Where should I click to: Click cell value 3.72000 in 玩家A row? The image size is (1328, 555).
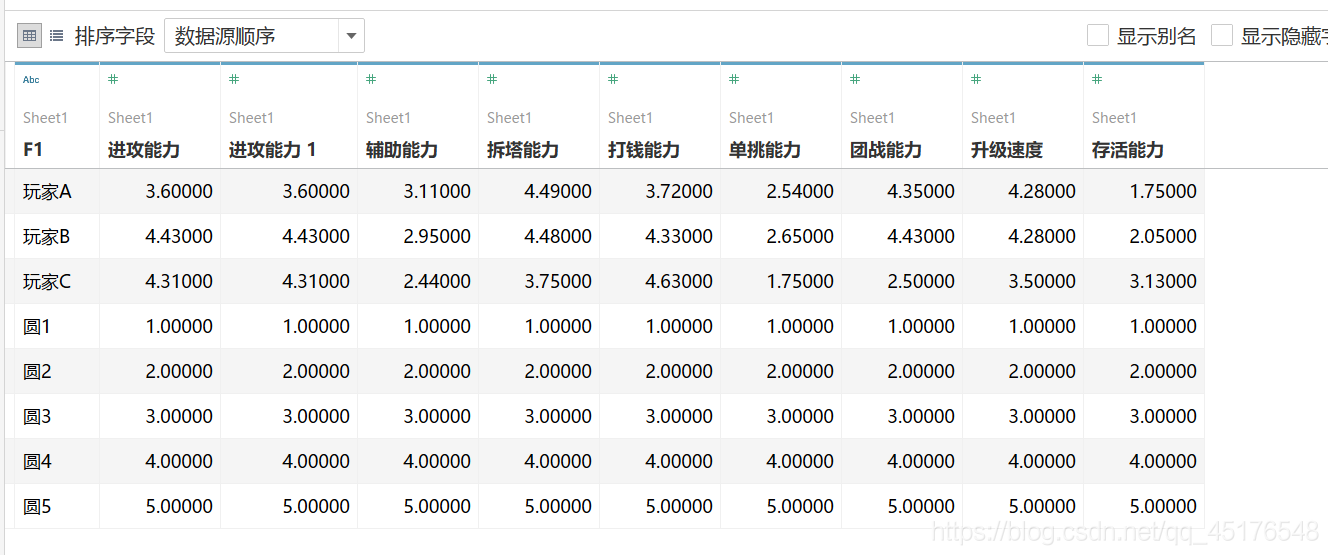pyautogui.click(x=679, y=191)
